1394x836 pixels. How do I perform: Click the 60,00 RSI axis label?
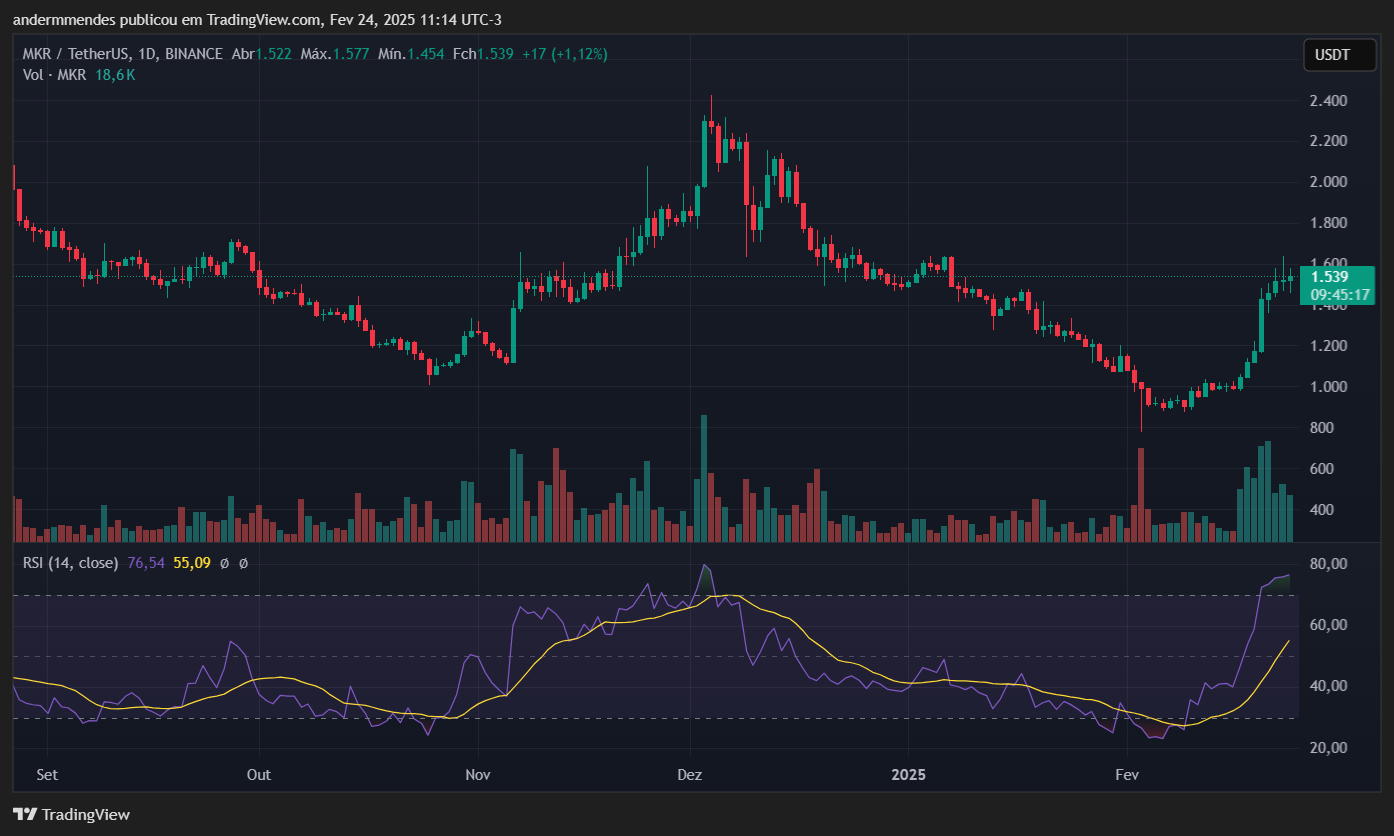(x=1329, y=625)
